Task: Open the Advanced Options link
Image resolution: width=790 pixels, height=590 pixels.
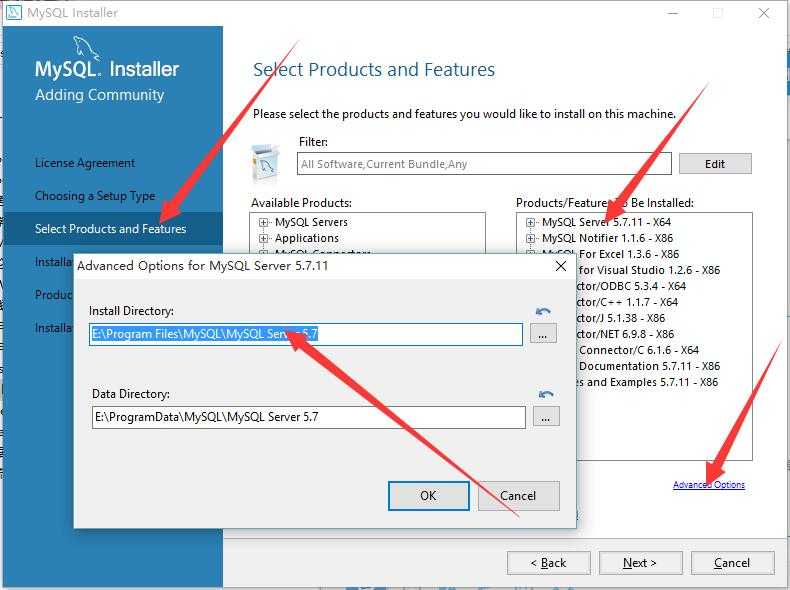Action: (709, 485)
